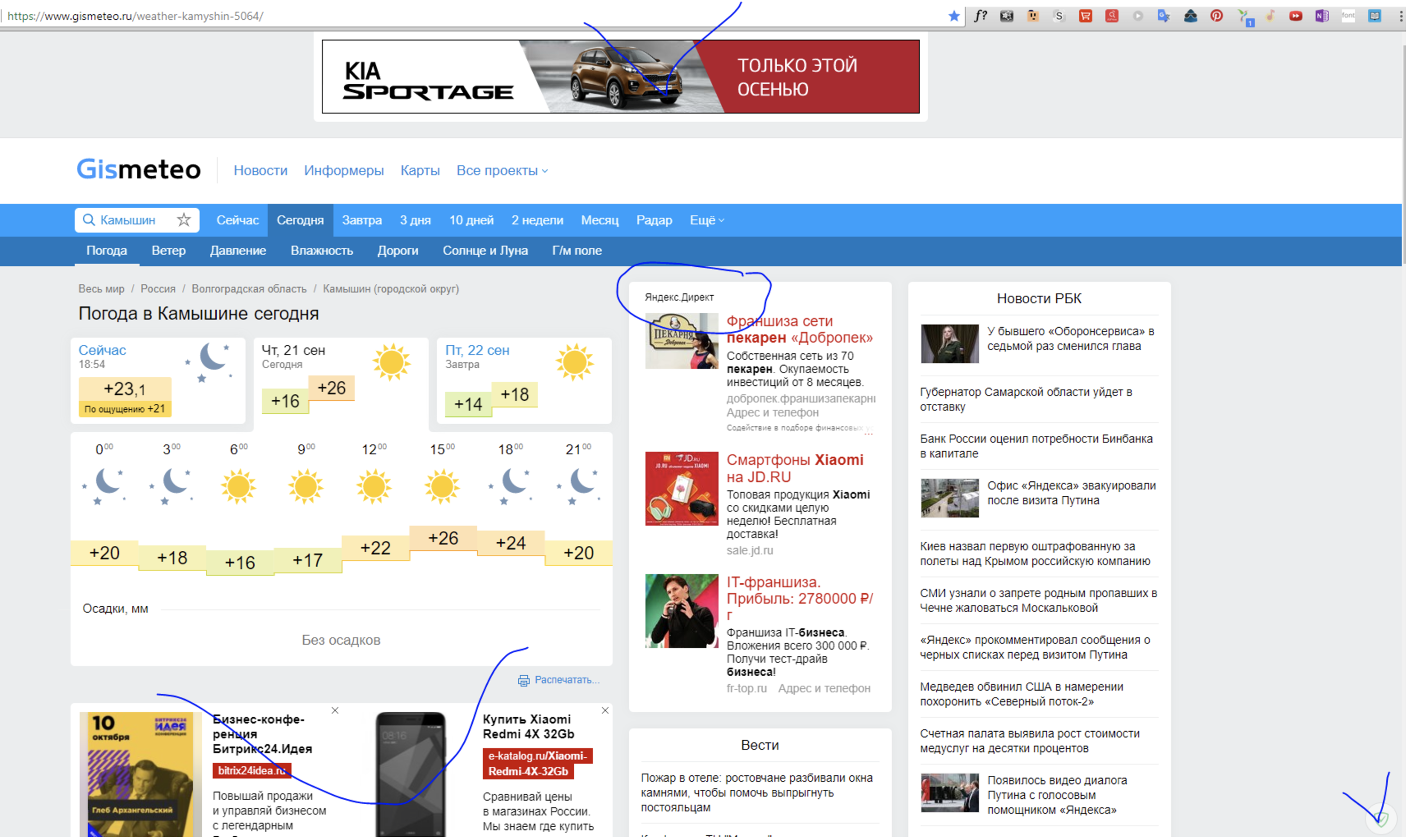
Task: Select the Погода sub-tab
Action: (106, 251)
